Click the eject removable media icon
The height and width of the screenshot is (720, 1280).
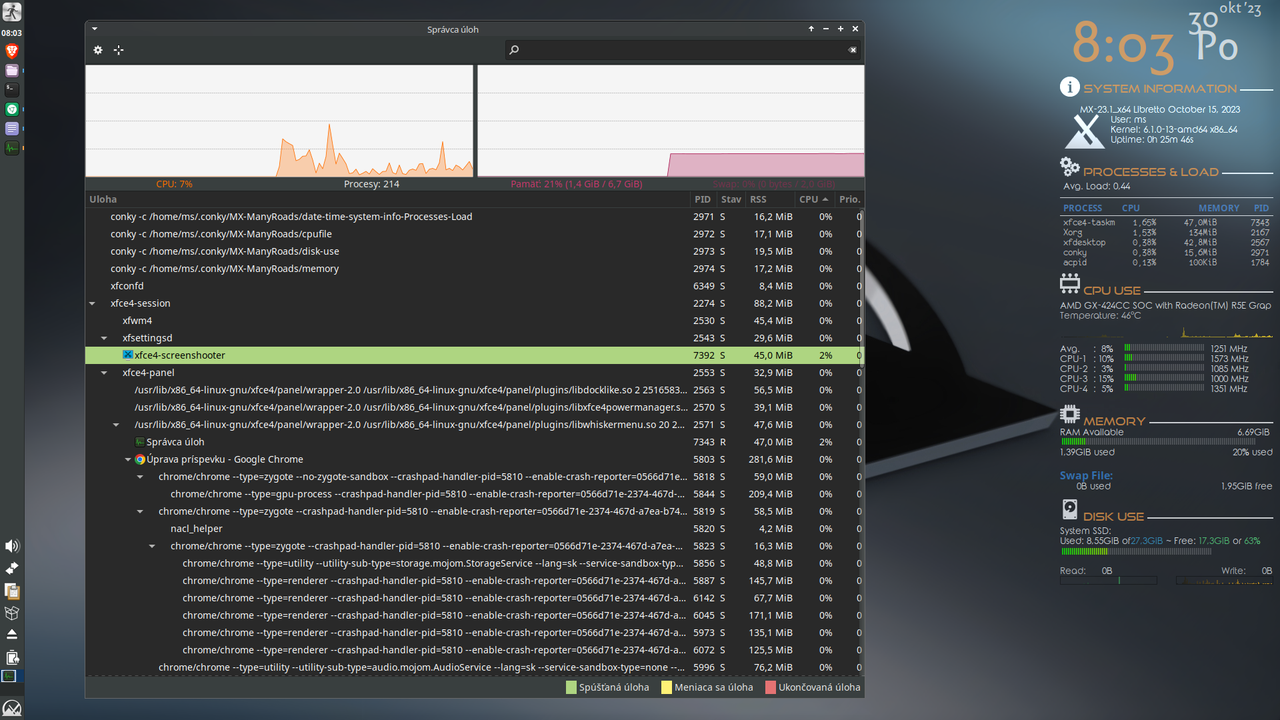click(12, 633)
